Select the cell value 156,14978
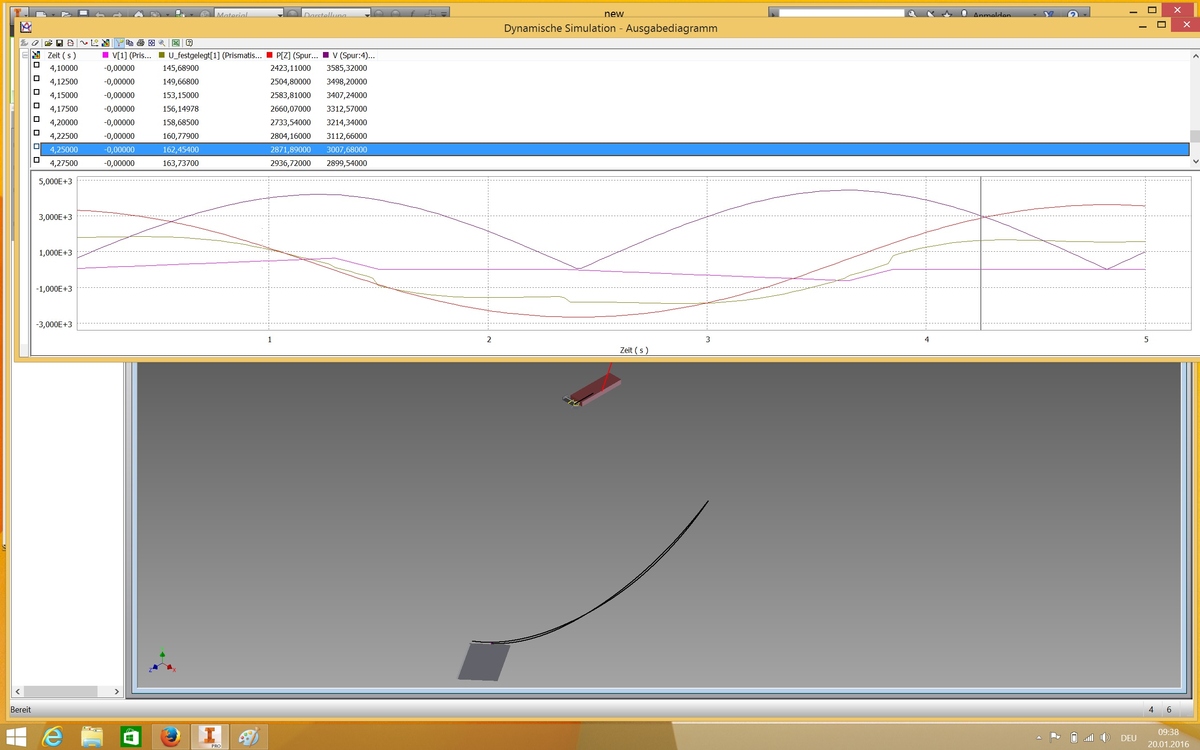Viewport: 1200px width, 750px height. [181, 107]
